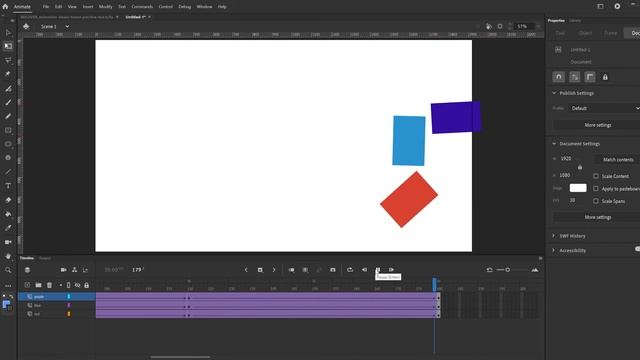The image size is (640, 360).
Task: Pause the timeline playback
Action: pos(378,270)
